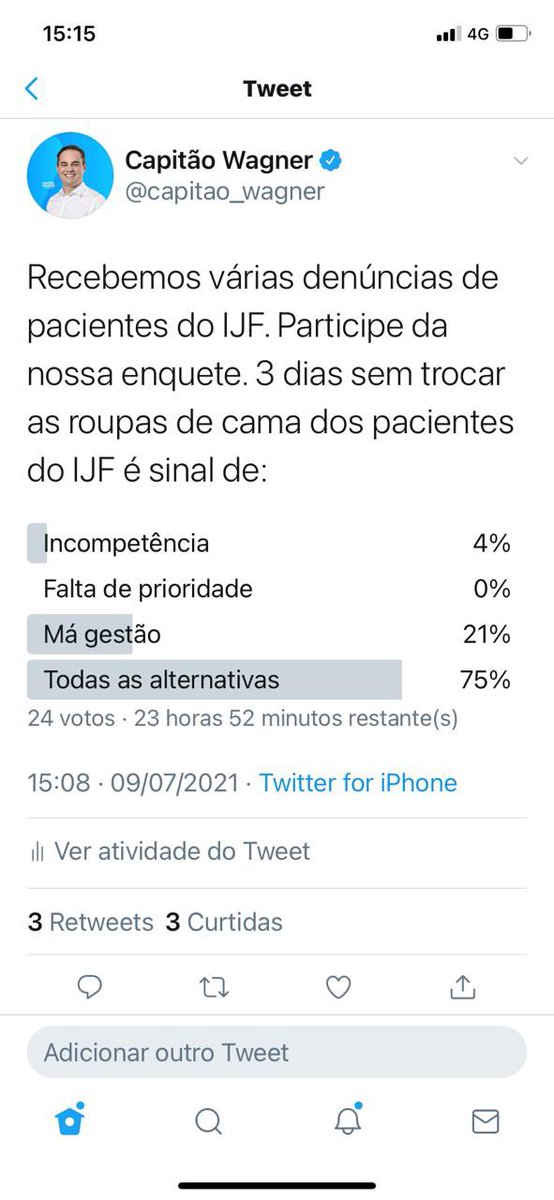Open the Notifications bell icon
Screen dimensions: 554x1200
coord(347,1120)
